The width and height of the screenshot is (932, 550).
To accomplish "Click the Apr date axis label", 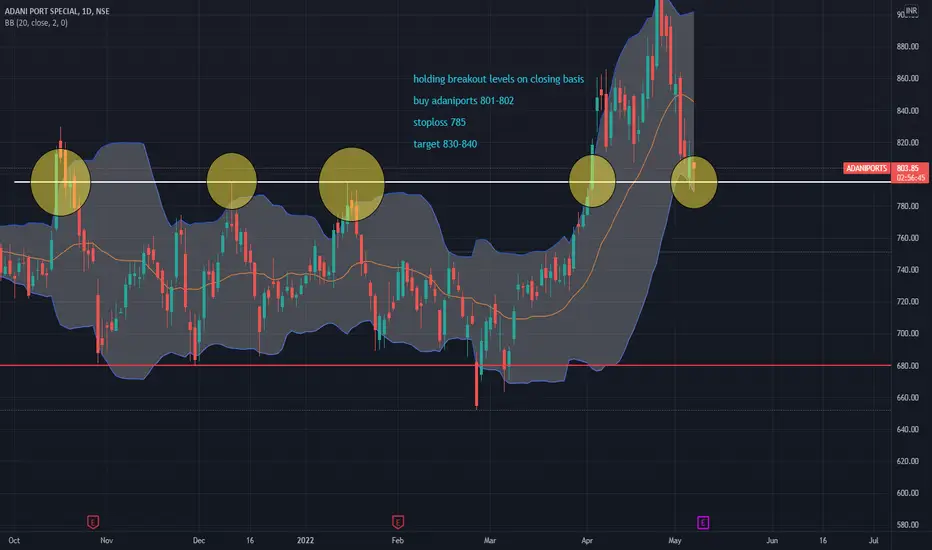I will pyautogui.click(x=587, y=540).
